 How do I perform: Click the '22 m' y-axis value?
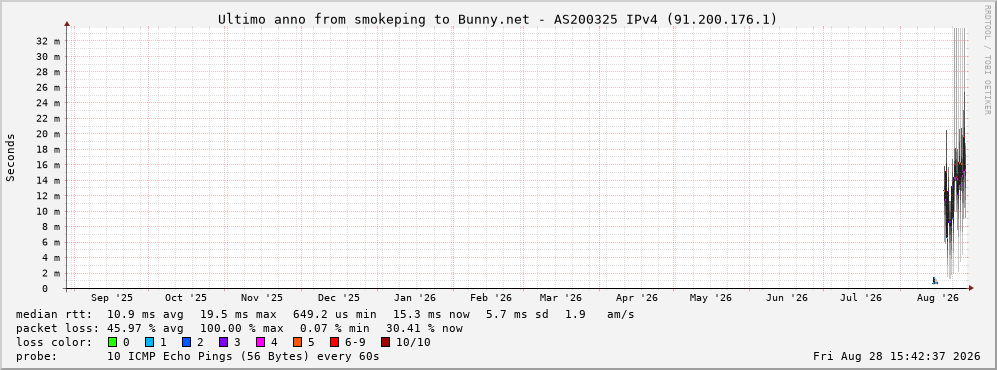48,119
